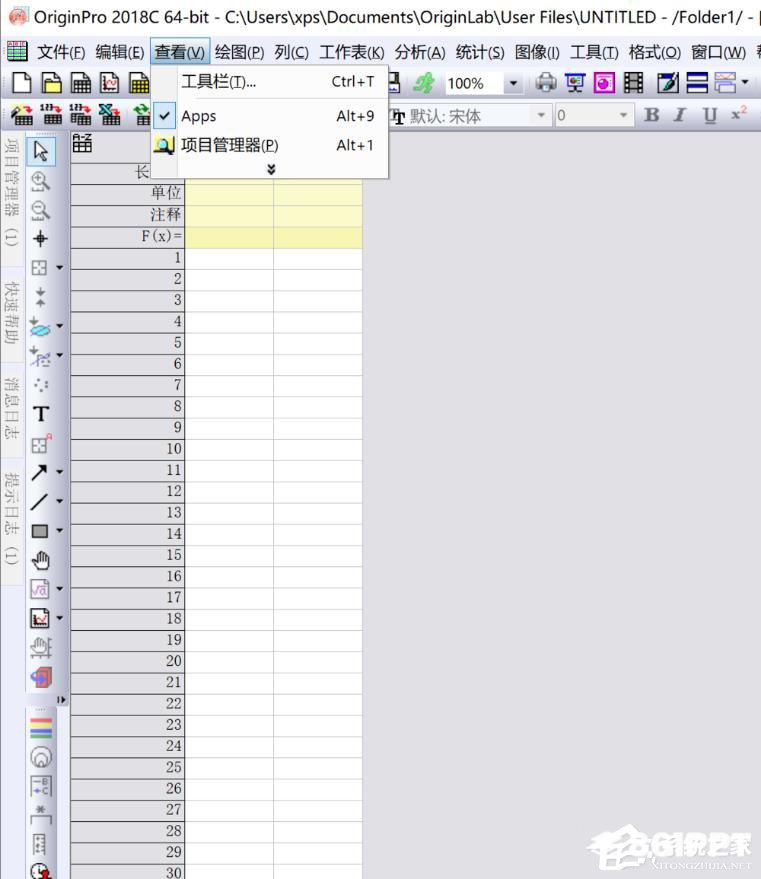Click the Print icon
Viewport: 761px width, 879px height.
[545, 83]
